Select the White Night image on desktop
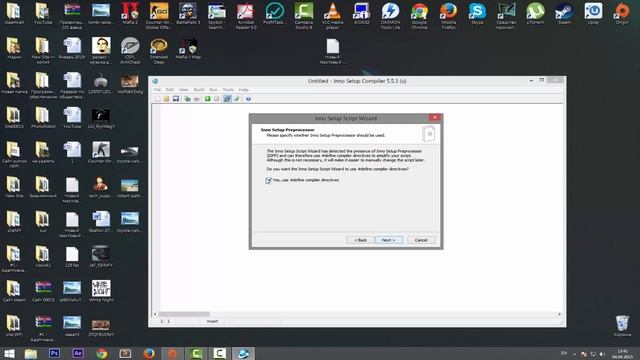640x360 pixels. coord(101,291)
